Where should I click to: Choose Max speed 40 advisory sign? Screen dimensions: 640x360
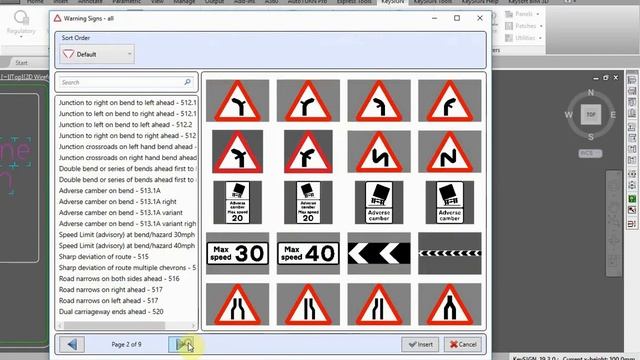pyautogui.click(x=308, y=253)
